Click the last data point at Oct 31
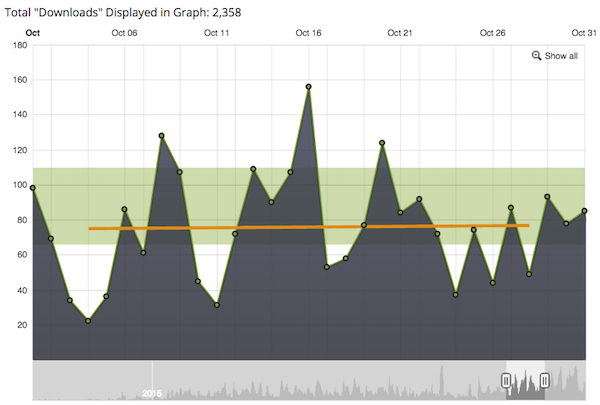 tap(584, 211)
